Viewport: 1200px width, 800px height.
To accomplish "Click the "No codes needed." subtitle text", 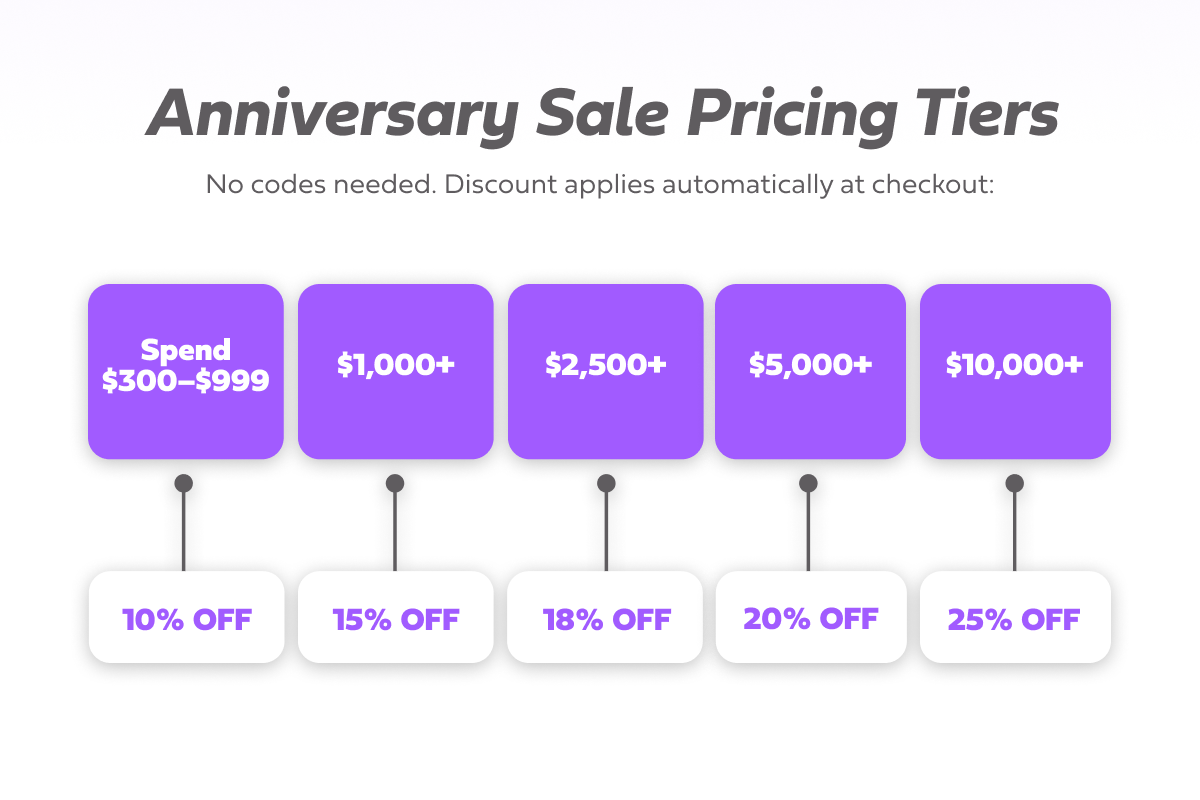I will click(x=312, y=185).
